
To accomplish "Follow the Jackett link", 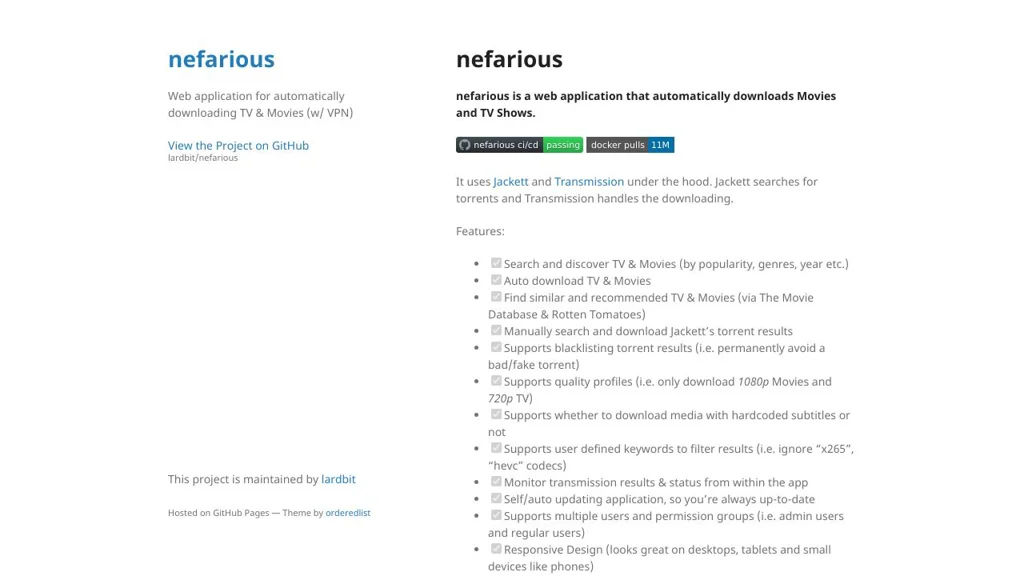I will 510,182.
